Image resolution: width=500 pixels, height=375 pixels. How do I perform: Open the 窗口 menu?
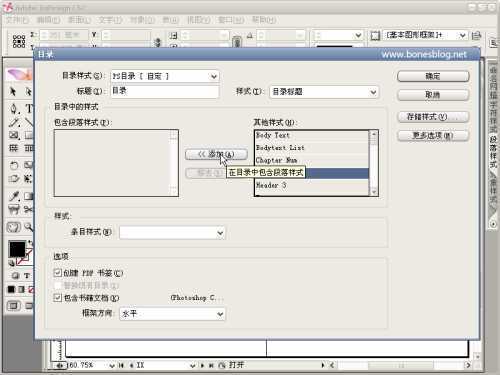coord(231,20)
